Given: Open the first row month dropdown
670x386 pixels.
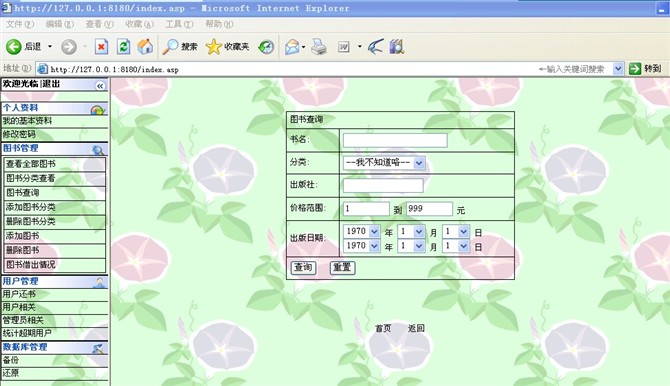Looking at the screenshot, I should pyautogui.click(x=411, y=232).
